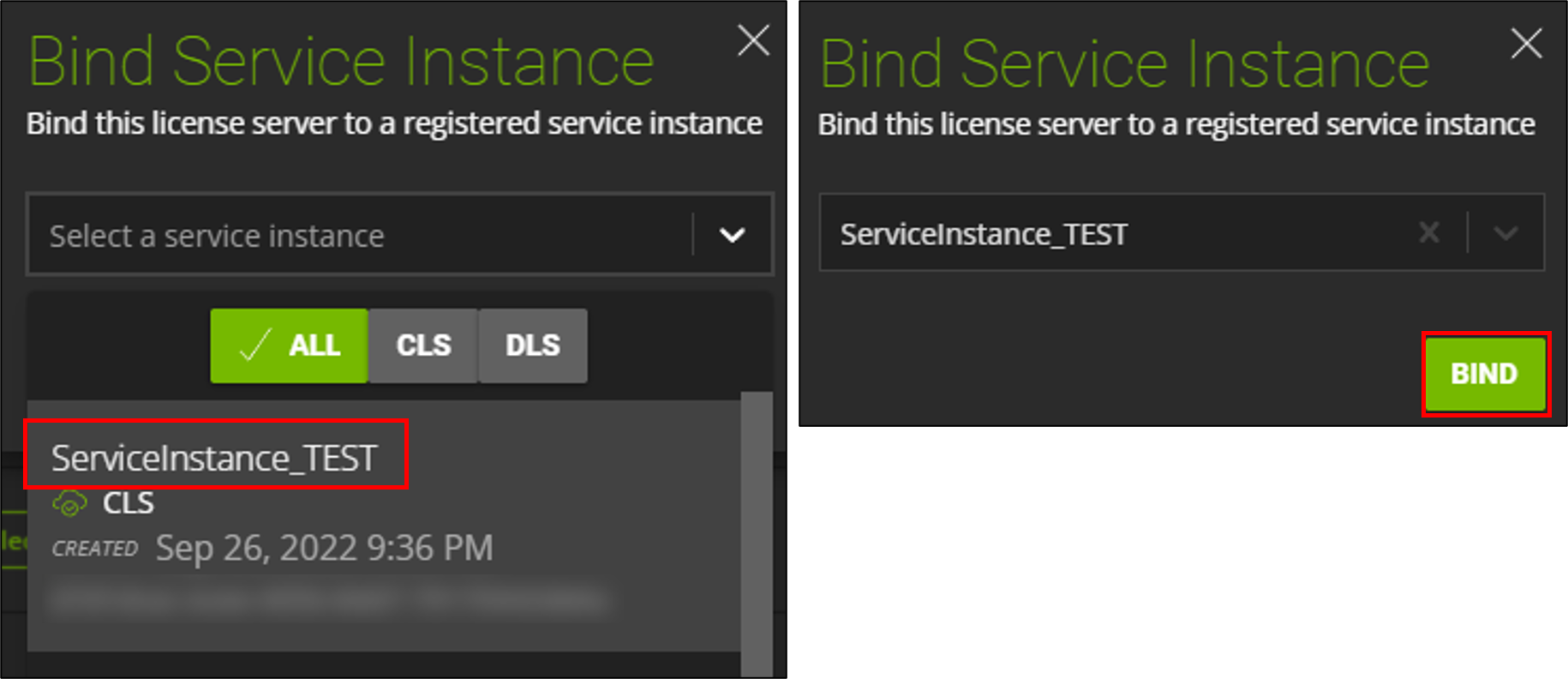
Task: Expand the chevron next to Select a service instance
Action: click(x=732, y=235)
